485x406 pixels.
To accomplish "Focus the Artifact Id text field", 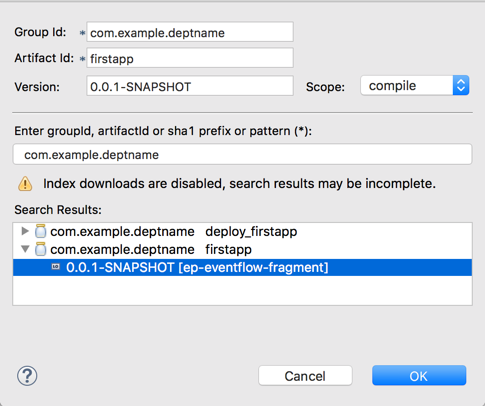I will click(x=190, y=58).
